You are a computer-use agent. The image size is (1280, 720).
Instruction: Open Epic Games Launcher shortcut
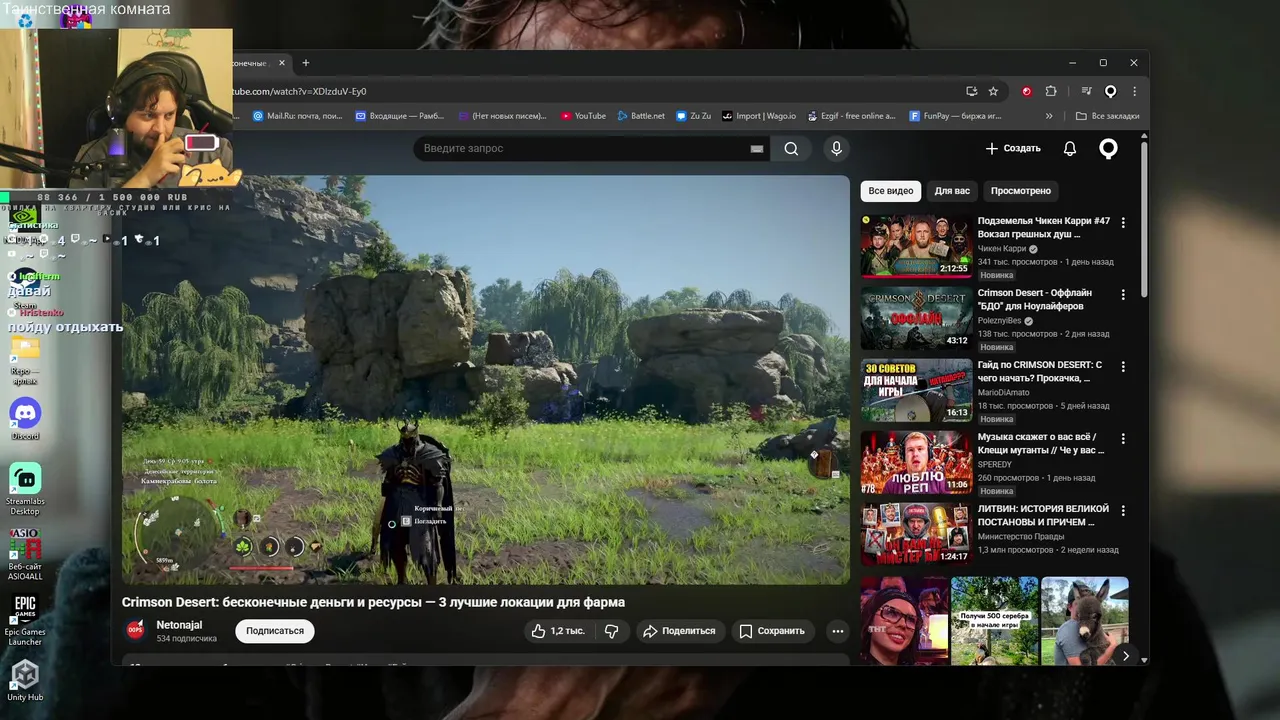click(x=25, y=620)
